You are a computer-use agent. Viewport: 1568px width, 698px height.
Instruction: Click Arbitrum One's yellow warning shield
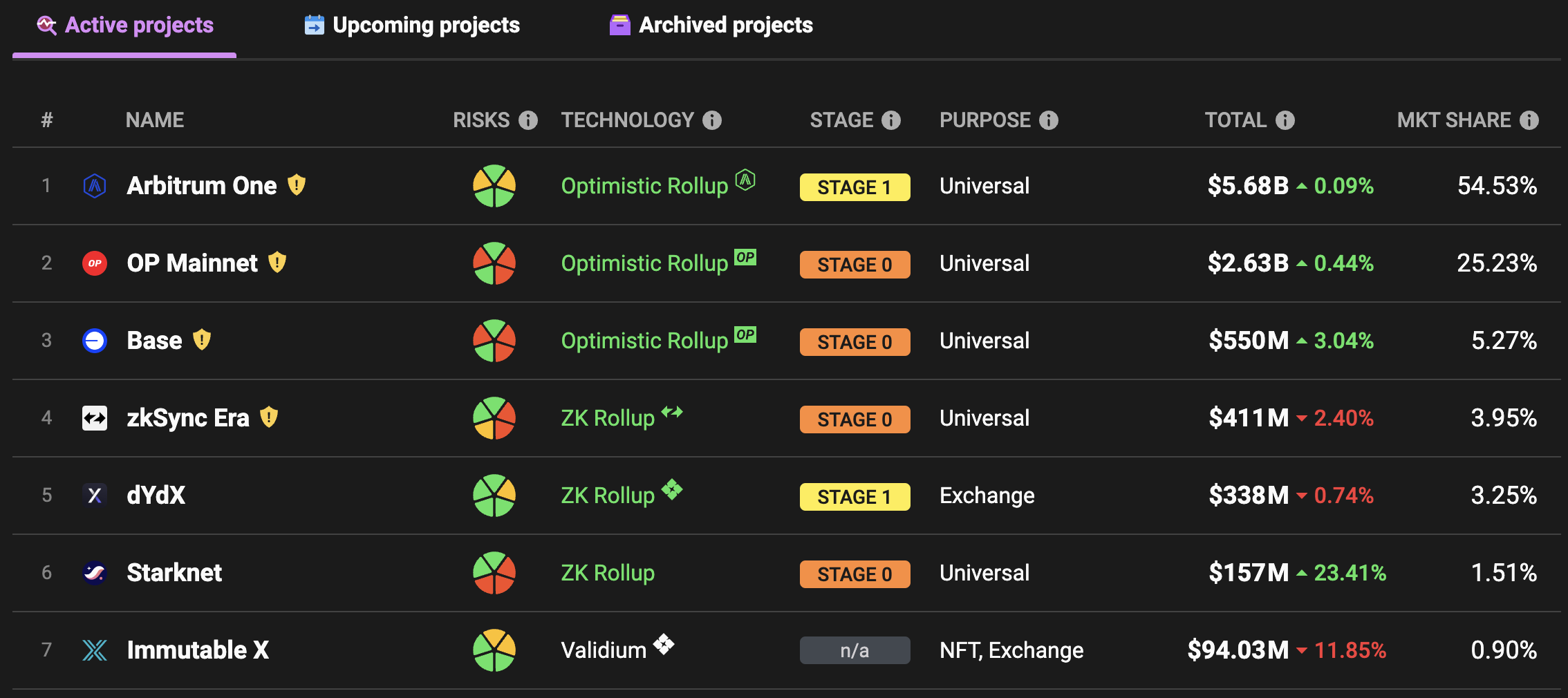297,185
